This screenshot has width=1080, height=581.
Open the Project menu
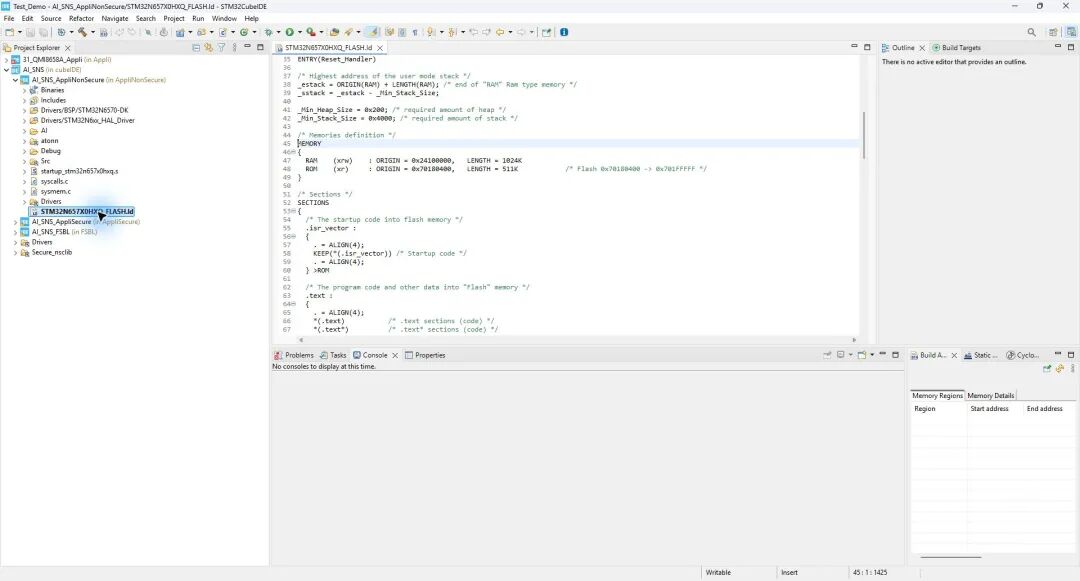[174, 19]
